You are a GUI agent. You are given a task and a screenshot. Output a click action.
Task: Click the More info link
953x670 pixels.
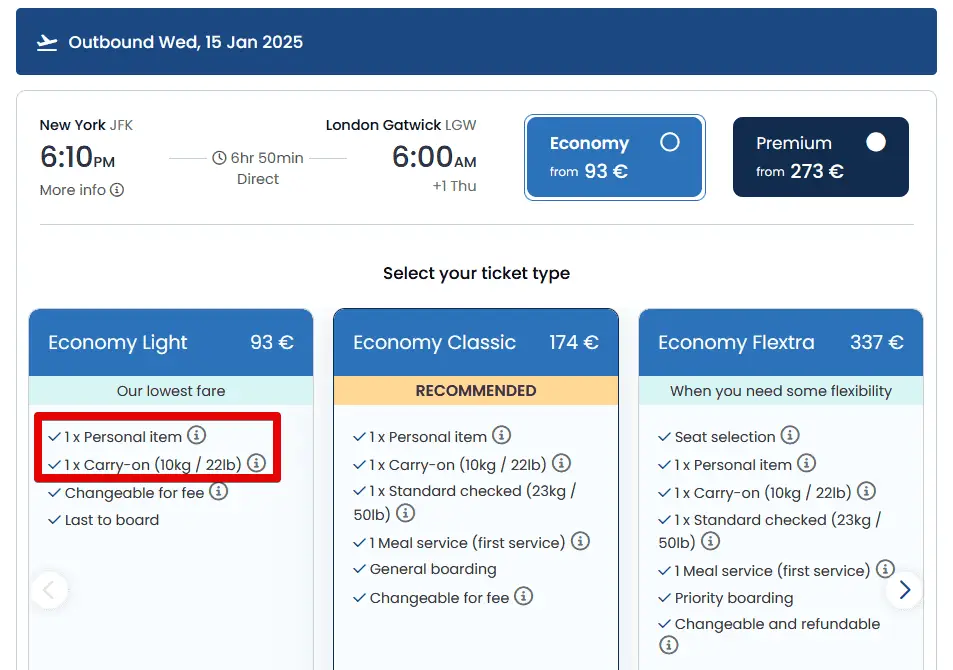(x=73, y=190)
